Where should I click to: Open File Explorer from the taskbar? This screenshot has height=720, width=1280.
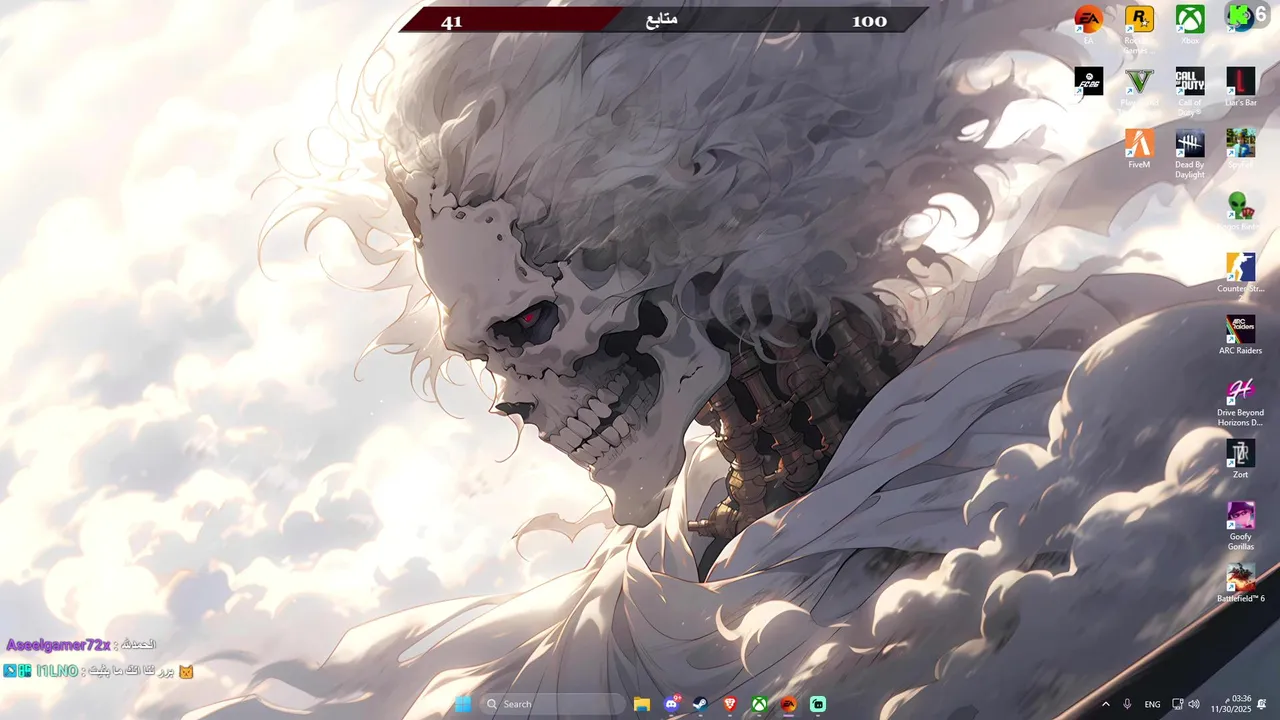coord(642,704)
